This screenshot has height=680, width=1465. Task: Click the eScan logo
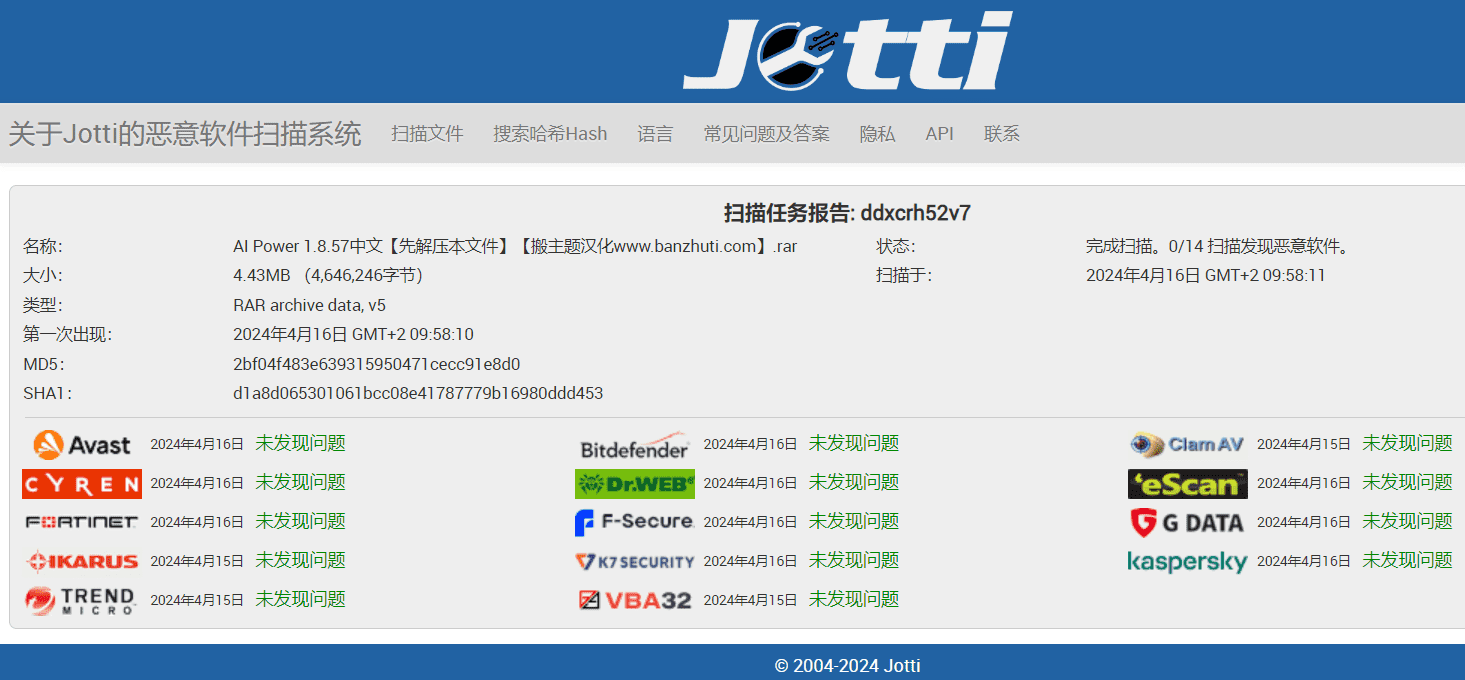coord(1188,484)
